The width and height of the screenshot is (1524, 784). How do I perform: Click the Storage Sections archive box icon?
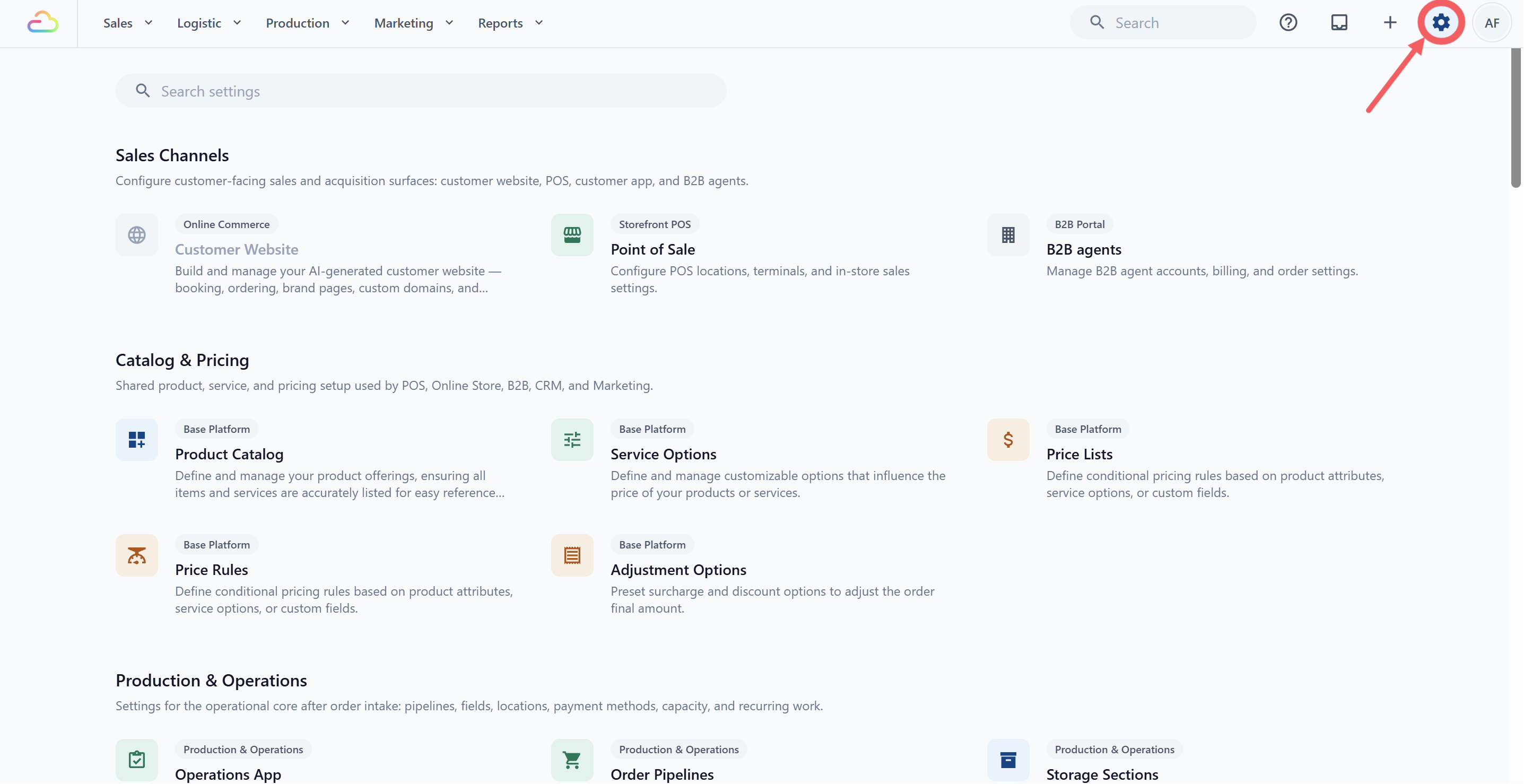[x=1008, y=760]
